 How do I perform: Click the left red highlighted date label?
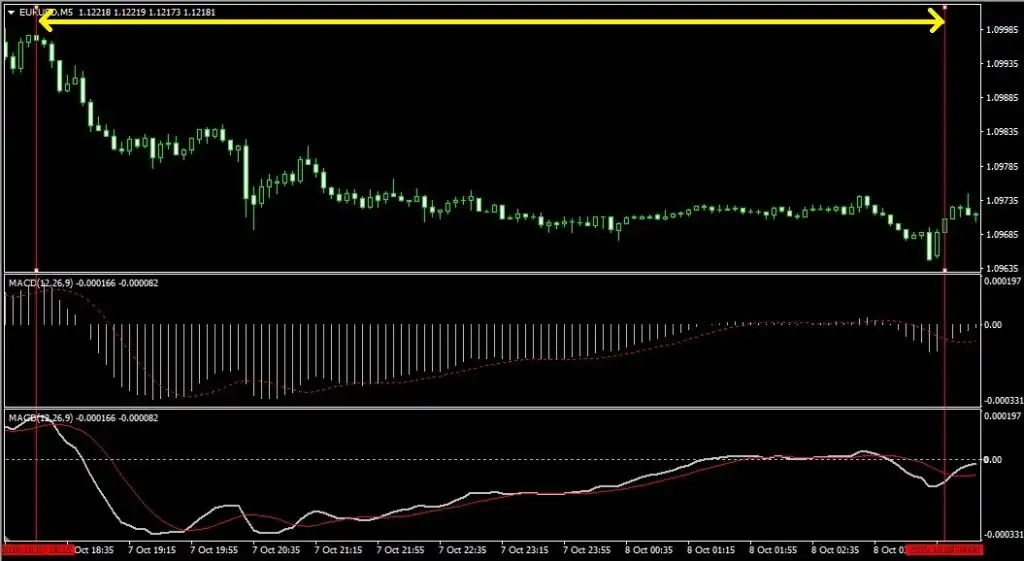click(x=37, y=550)
